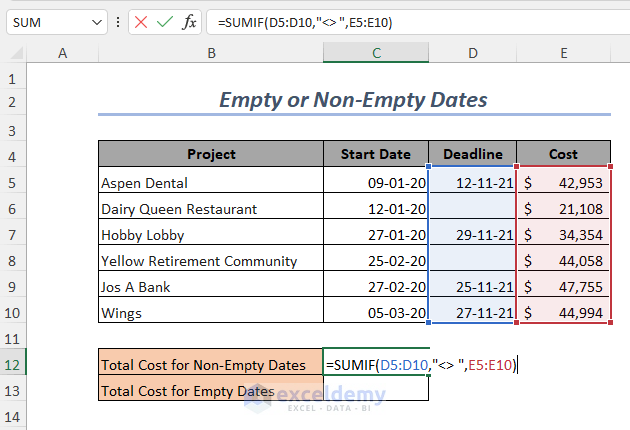Click the empty Deadline cell for Dairy Queen

(472, 209)
